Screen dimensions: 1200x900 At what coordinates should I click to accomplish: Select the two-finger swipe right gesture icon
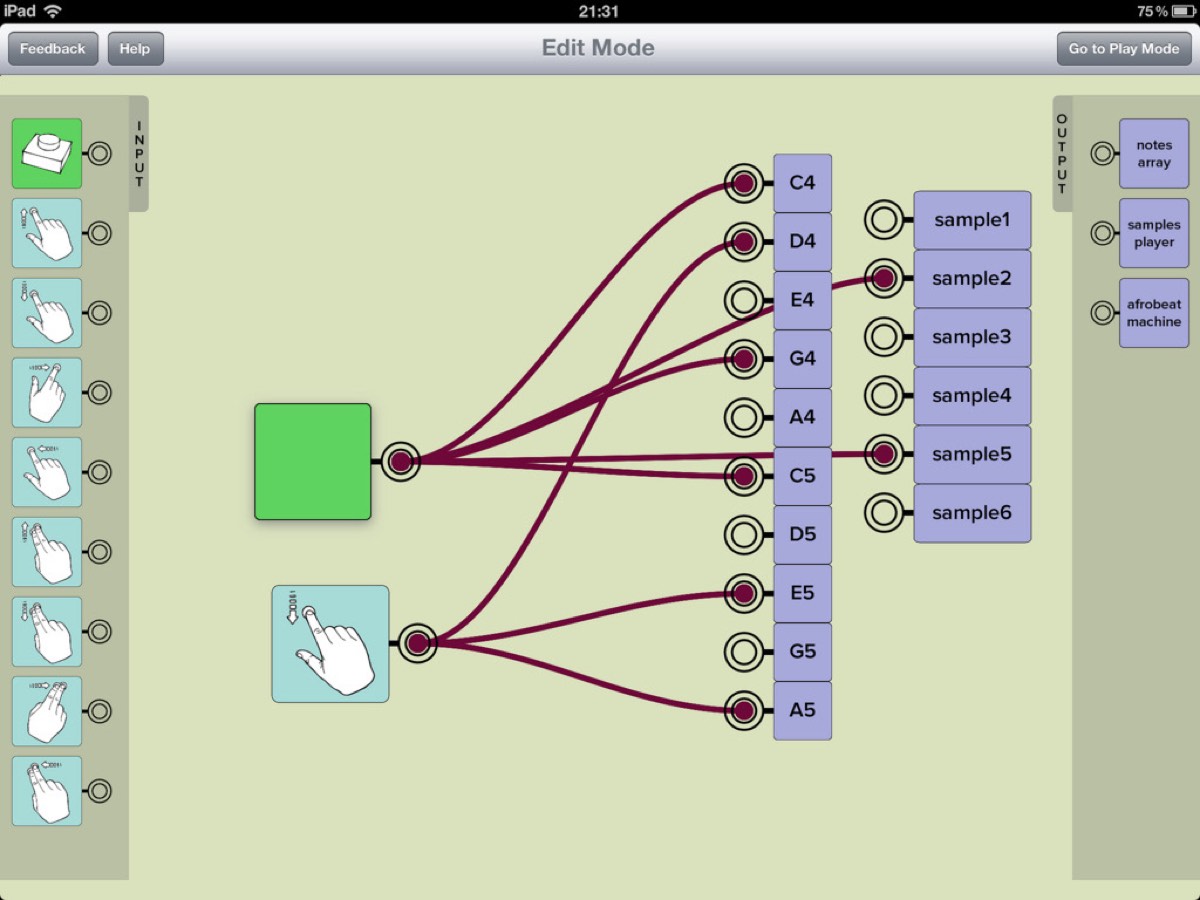[47, 711]
